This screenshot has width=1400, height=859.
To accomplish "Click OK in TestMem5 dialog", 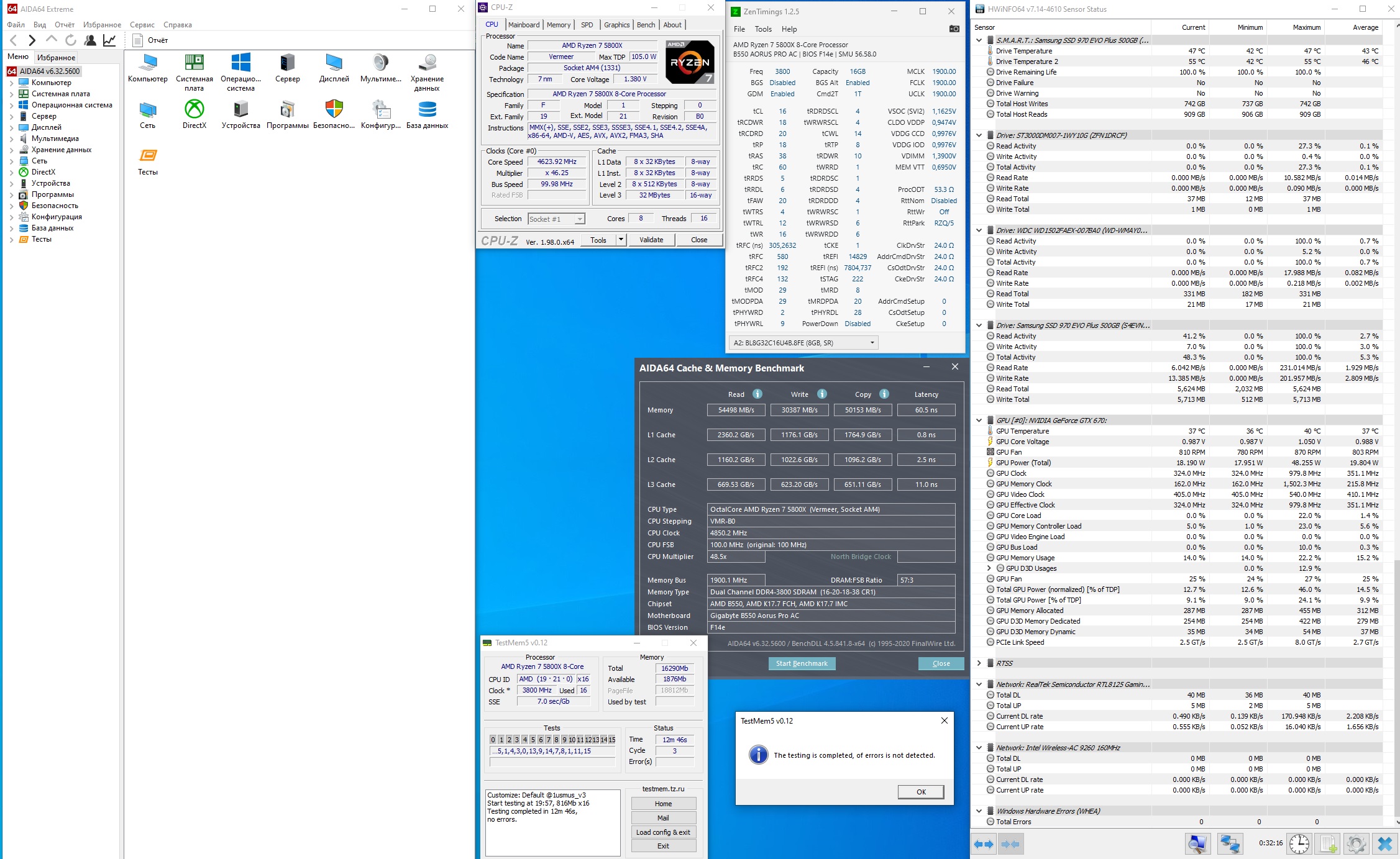I will pos(920,791).
